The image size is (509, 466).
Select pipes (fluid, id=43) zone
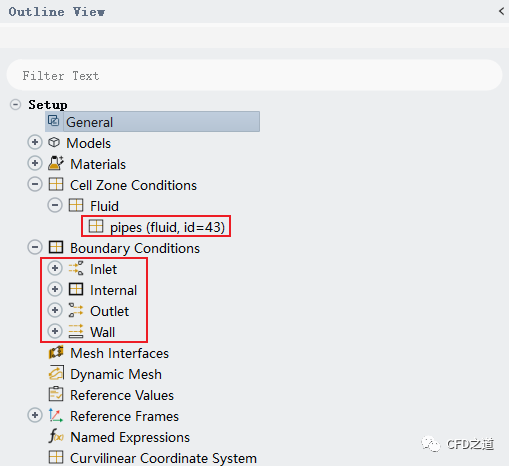point(156,227)
